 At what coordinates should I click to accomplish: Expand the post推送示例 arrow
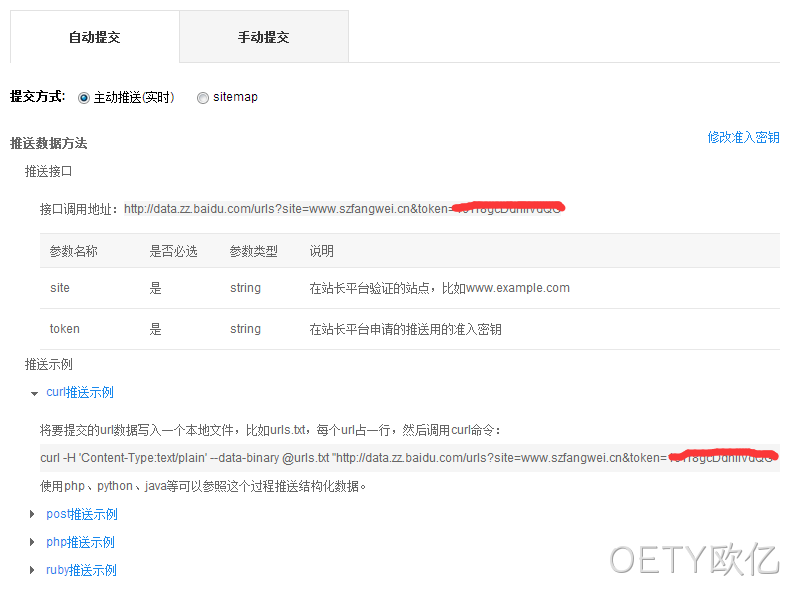pos(32,514)
